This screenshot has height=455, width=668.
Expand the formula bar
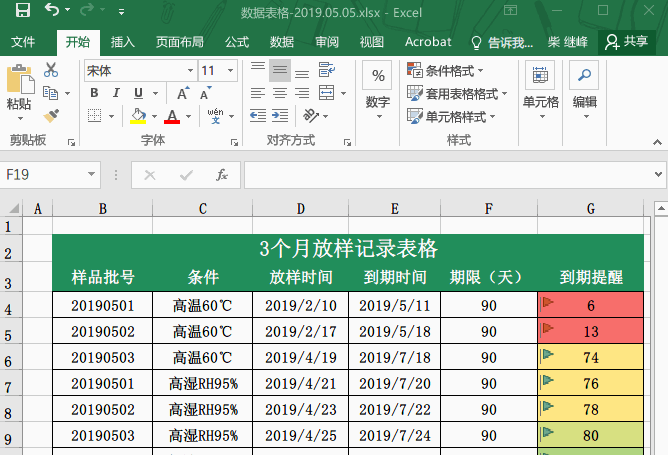click(658, 174)
